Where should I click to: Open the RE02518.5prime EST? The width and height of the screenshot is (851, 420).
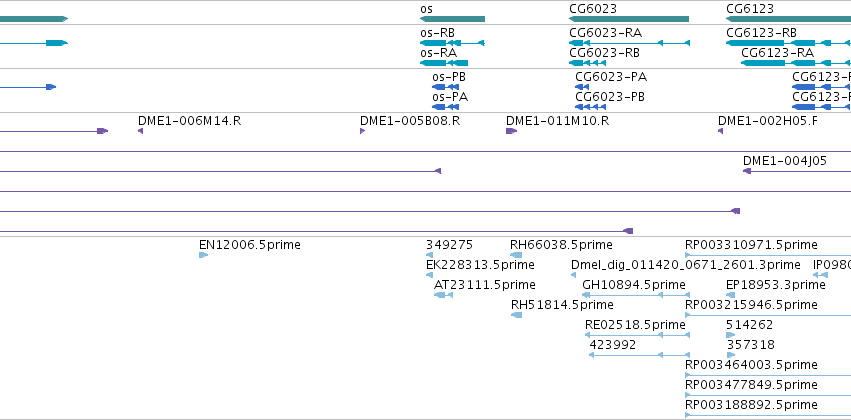click(x=637, y=335)
